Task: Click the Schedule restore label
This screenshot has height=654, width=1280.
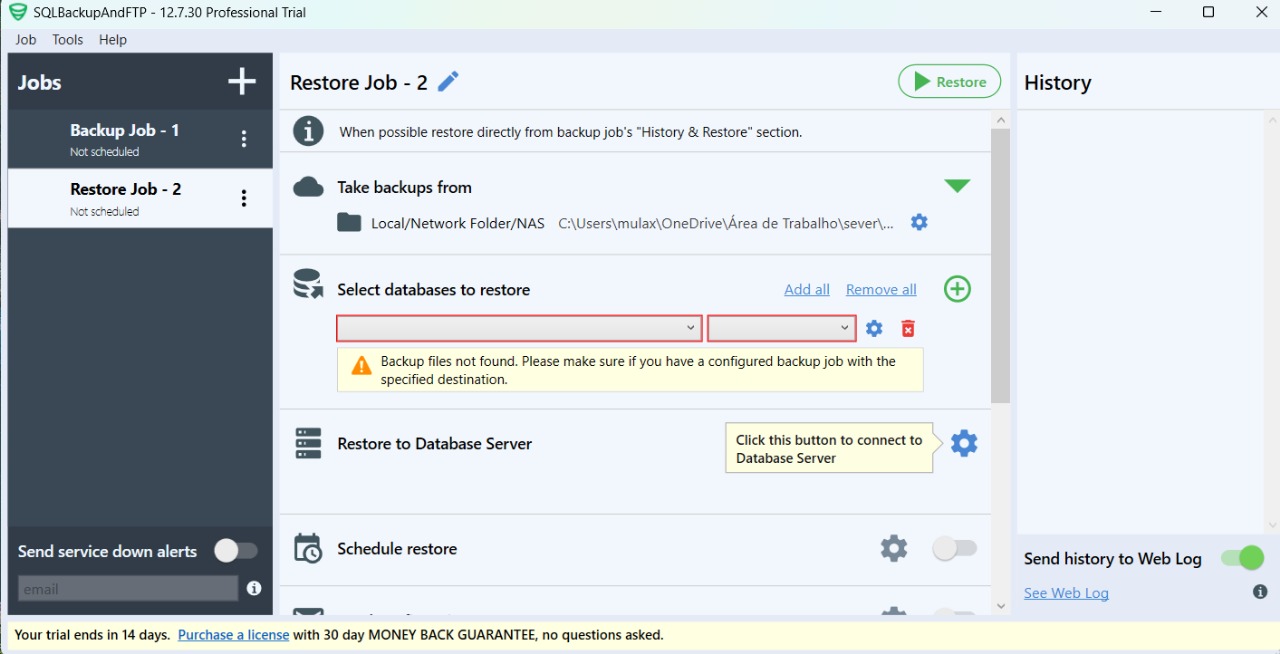Action: pos(397,548)
